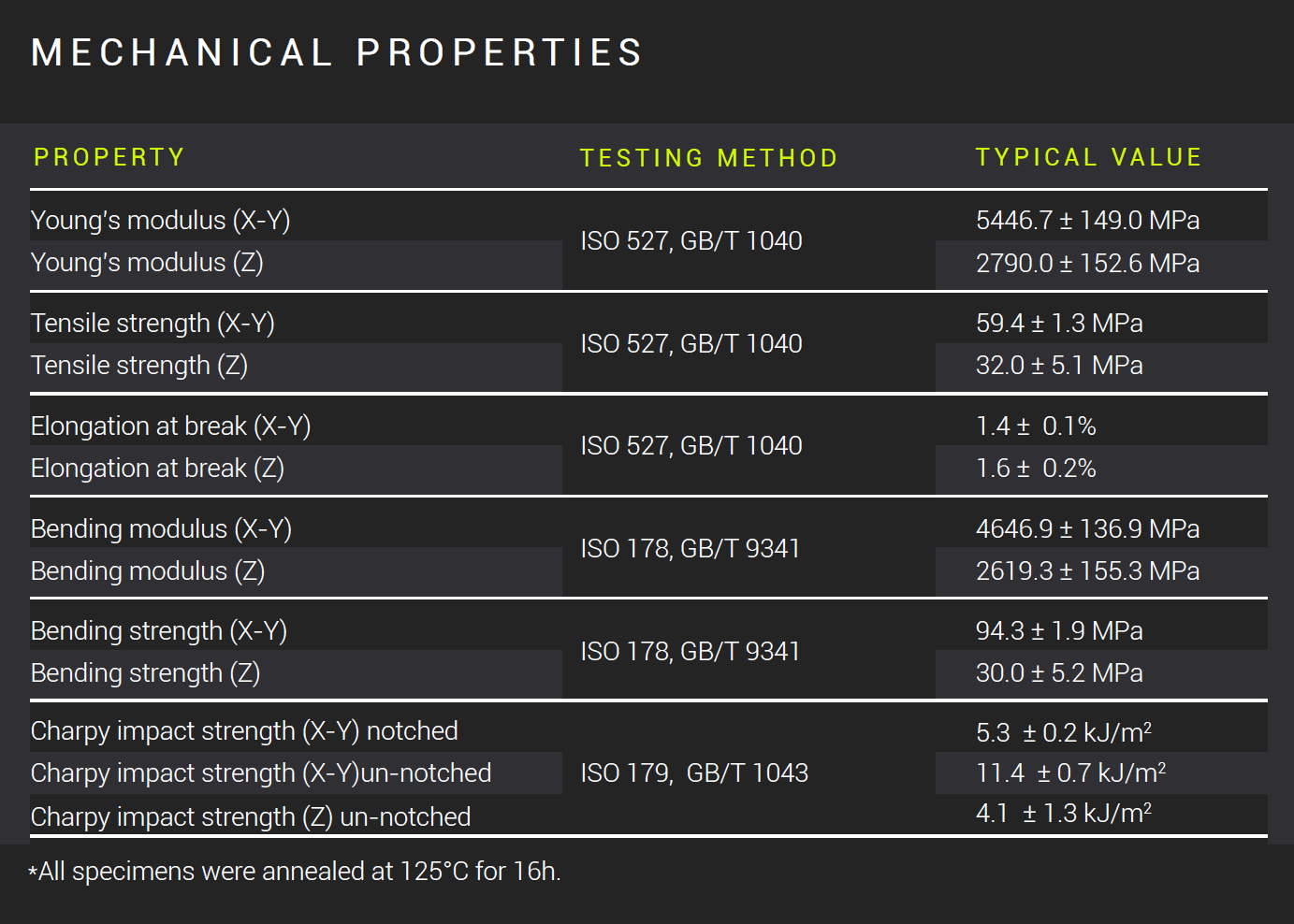Viewport: 1294px width, 924px height.
Task: Select the PROPERTY column header
Action: pyautogui.click(x=109, y=157)
